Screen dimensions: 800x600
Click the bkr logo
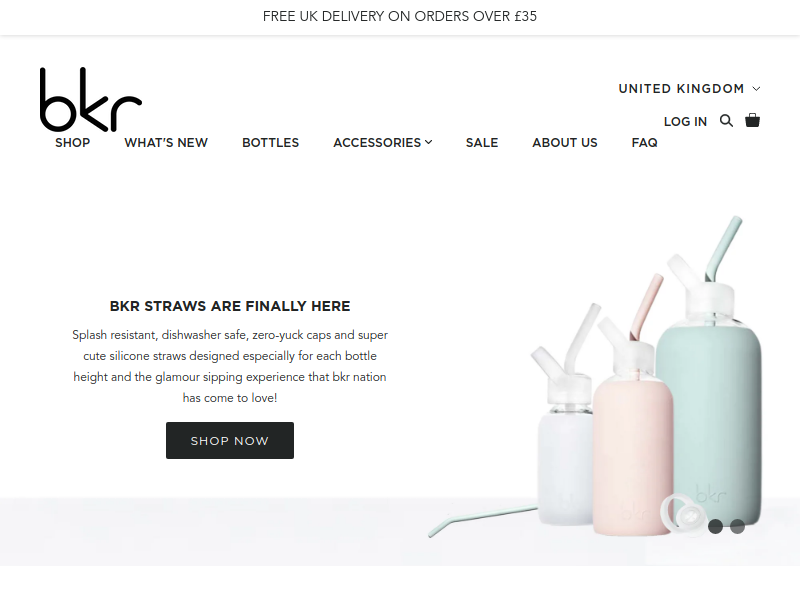[x=91, y=99]
